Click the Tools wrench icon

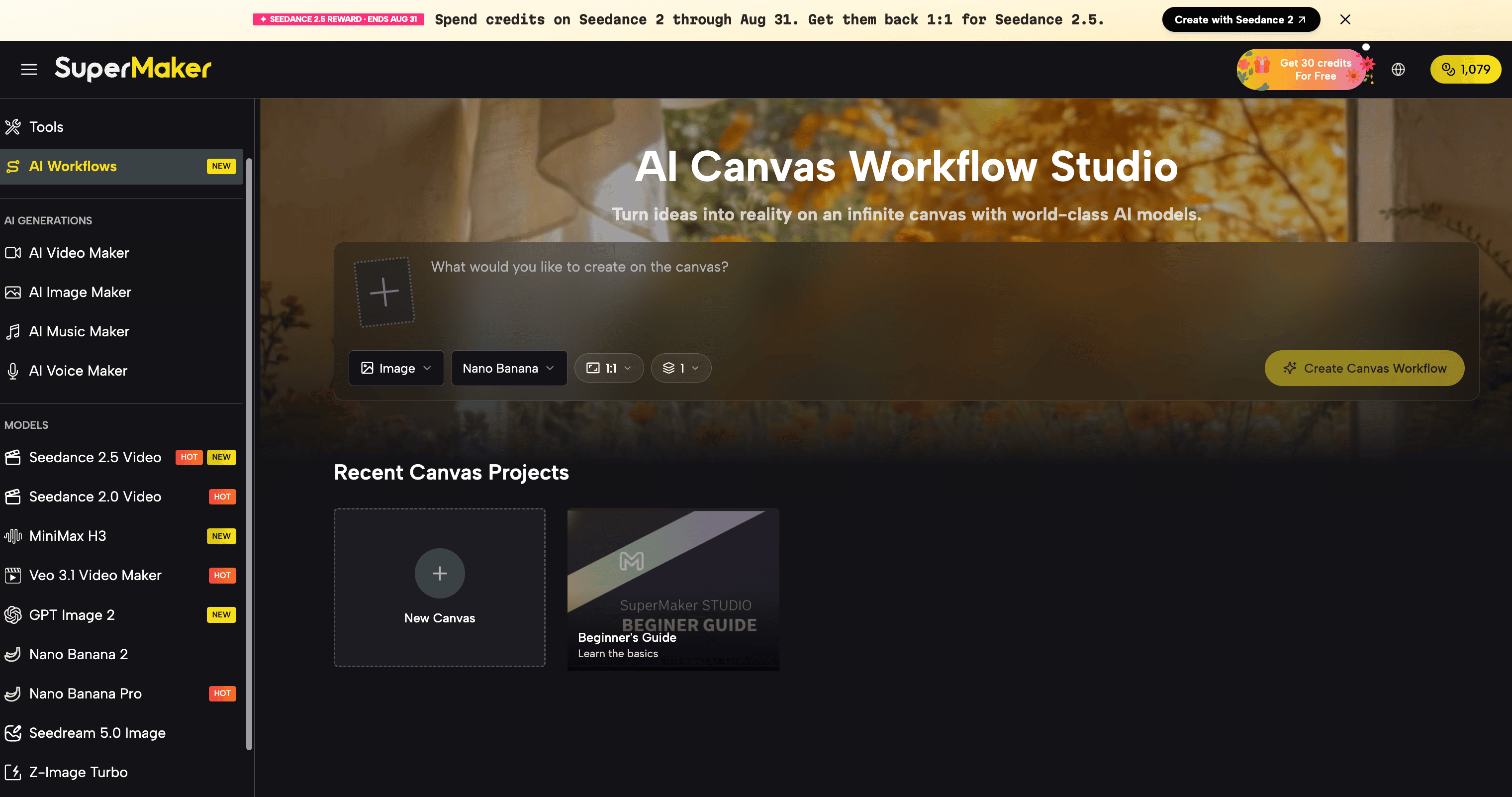tap(13, 127)
